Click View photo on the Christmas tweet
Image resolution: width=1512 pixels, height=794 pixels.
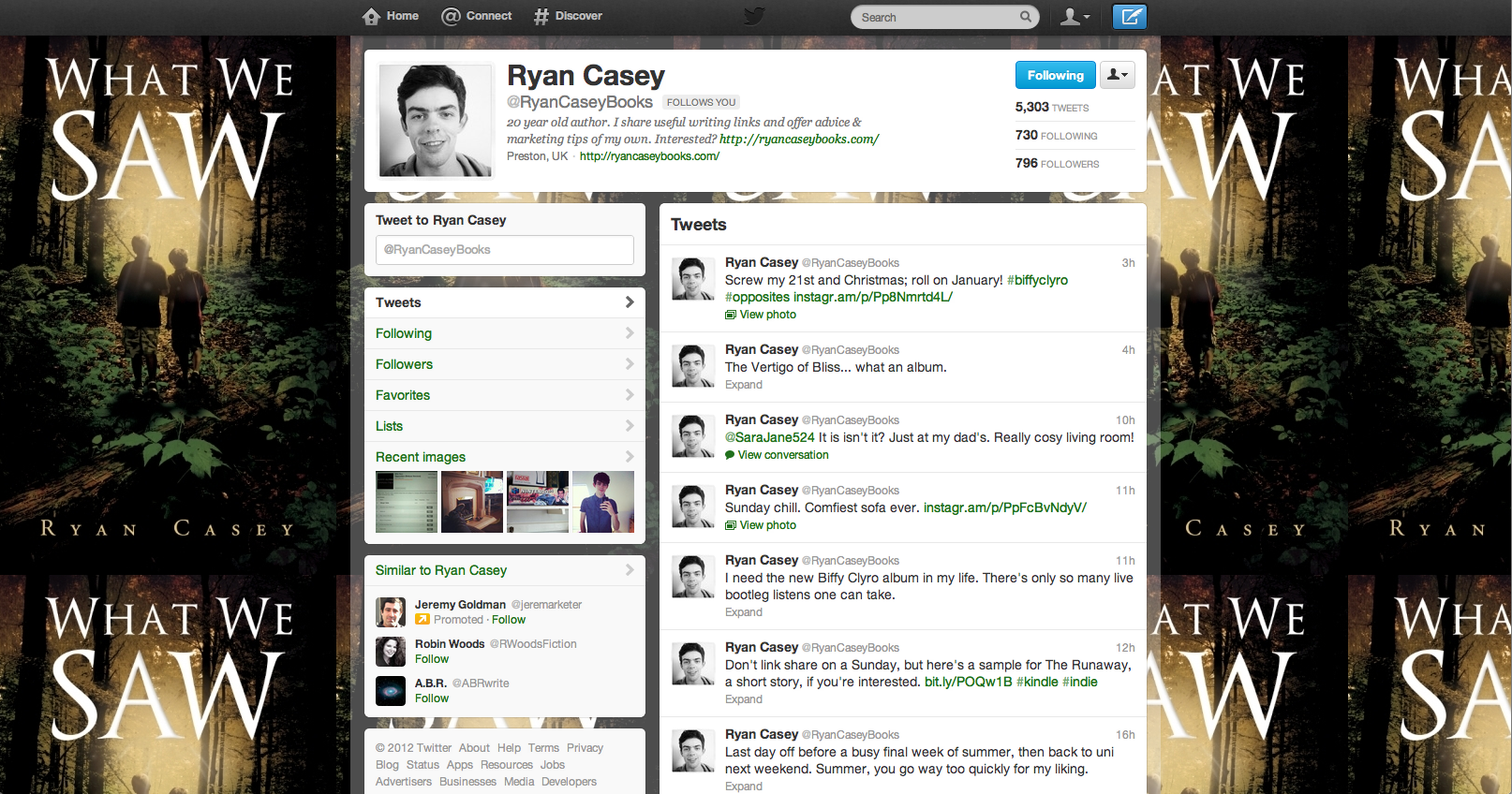[761, 315]
